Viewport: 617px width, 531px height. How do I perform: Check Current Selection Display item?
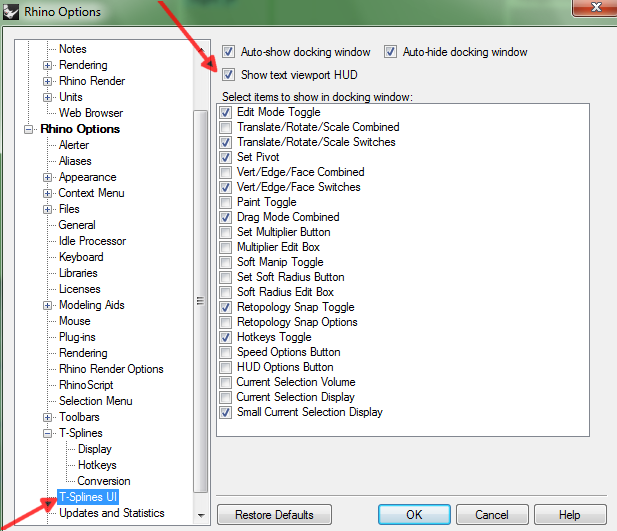[226, 397]
